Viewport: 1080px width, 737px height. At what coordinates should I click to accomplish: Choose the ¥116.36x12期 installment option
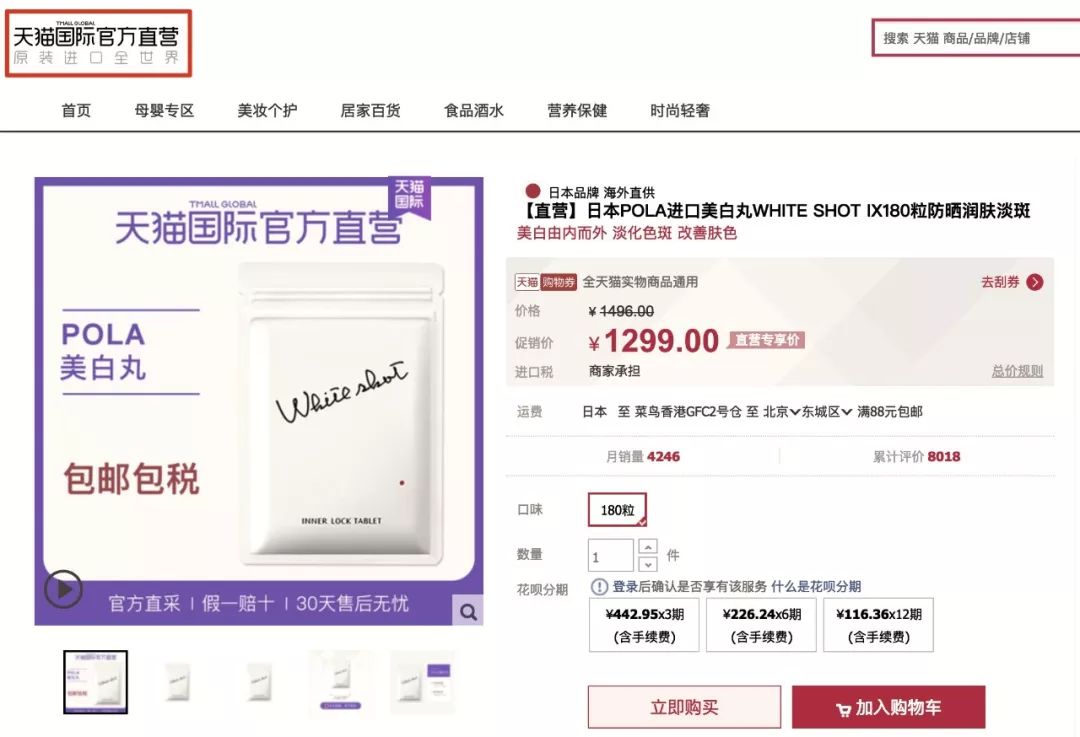tap(878, 625)
